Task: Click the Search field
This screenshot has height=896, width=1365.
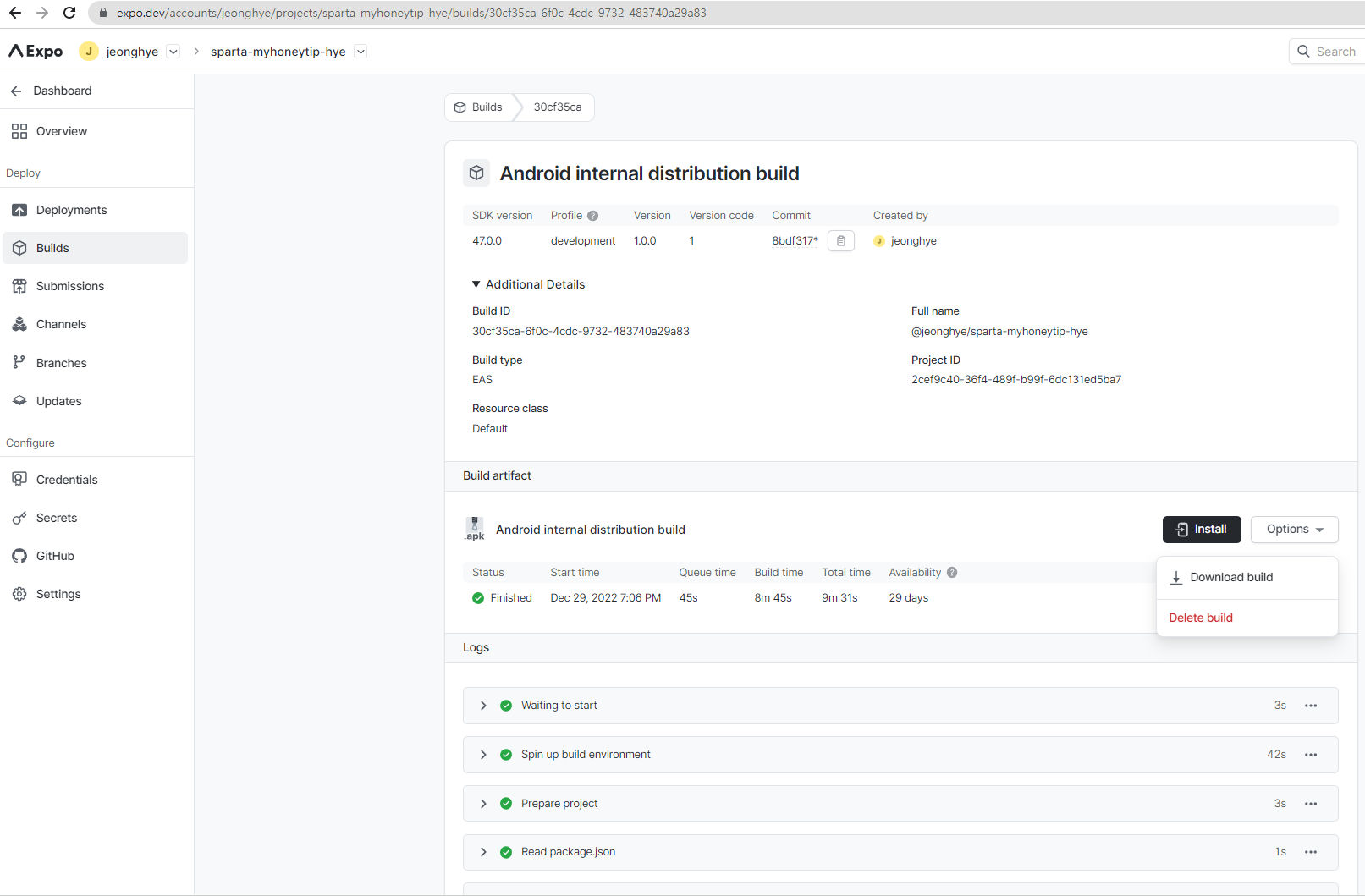Action: [x=1327, y=52]
